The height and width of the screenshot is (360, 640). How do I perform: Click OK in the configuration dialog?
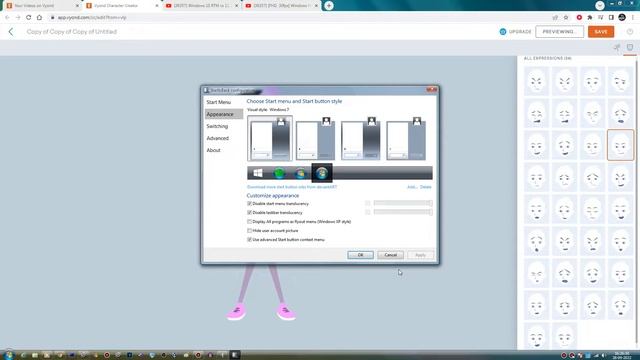coord(360,255)
